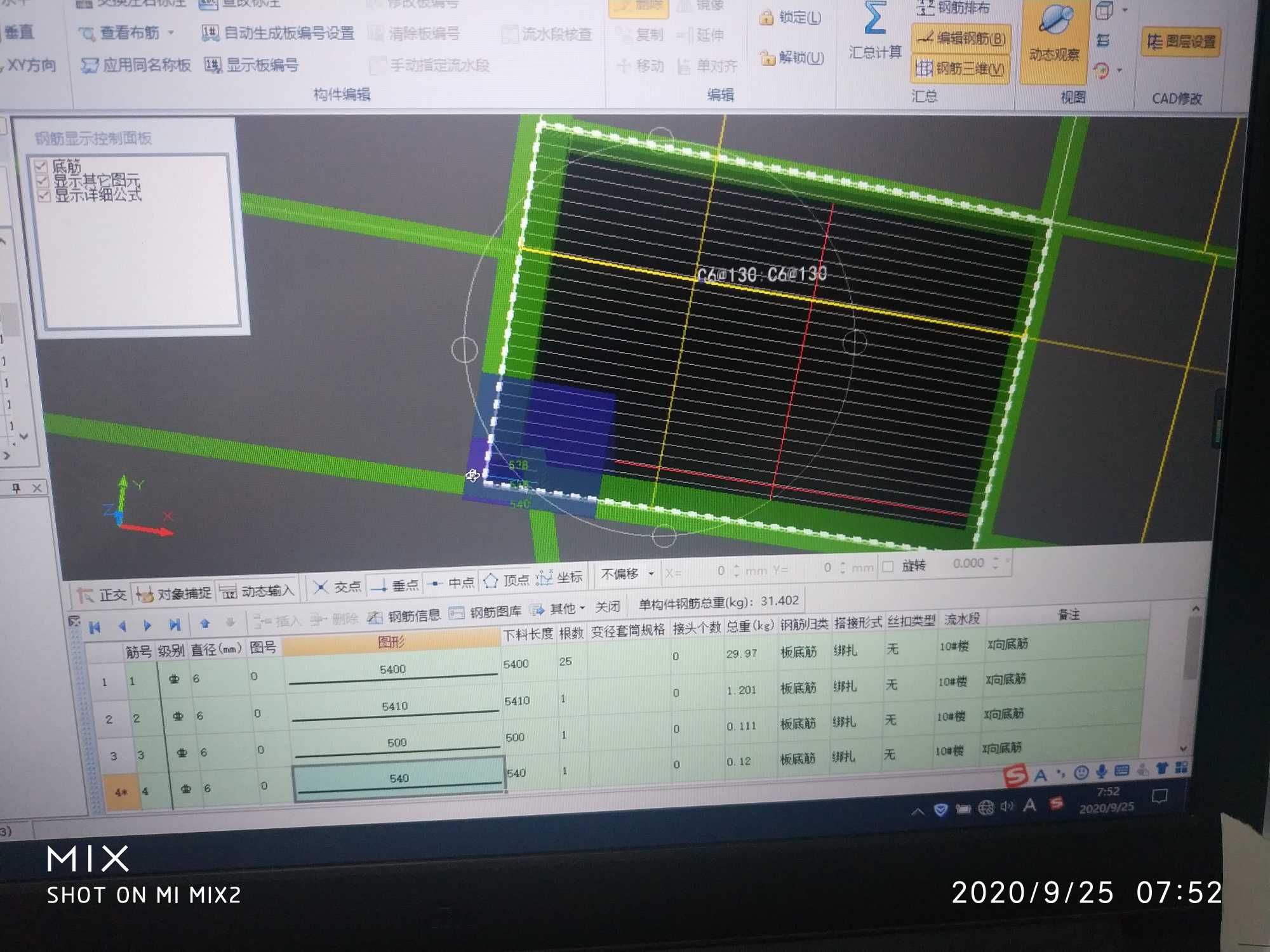Click the 锁定(L) lock icon
Image resolution: width=1270 pixels, height=952 pixels.
(766, 18)
